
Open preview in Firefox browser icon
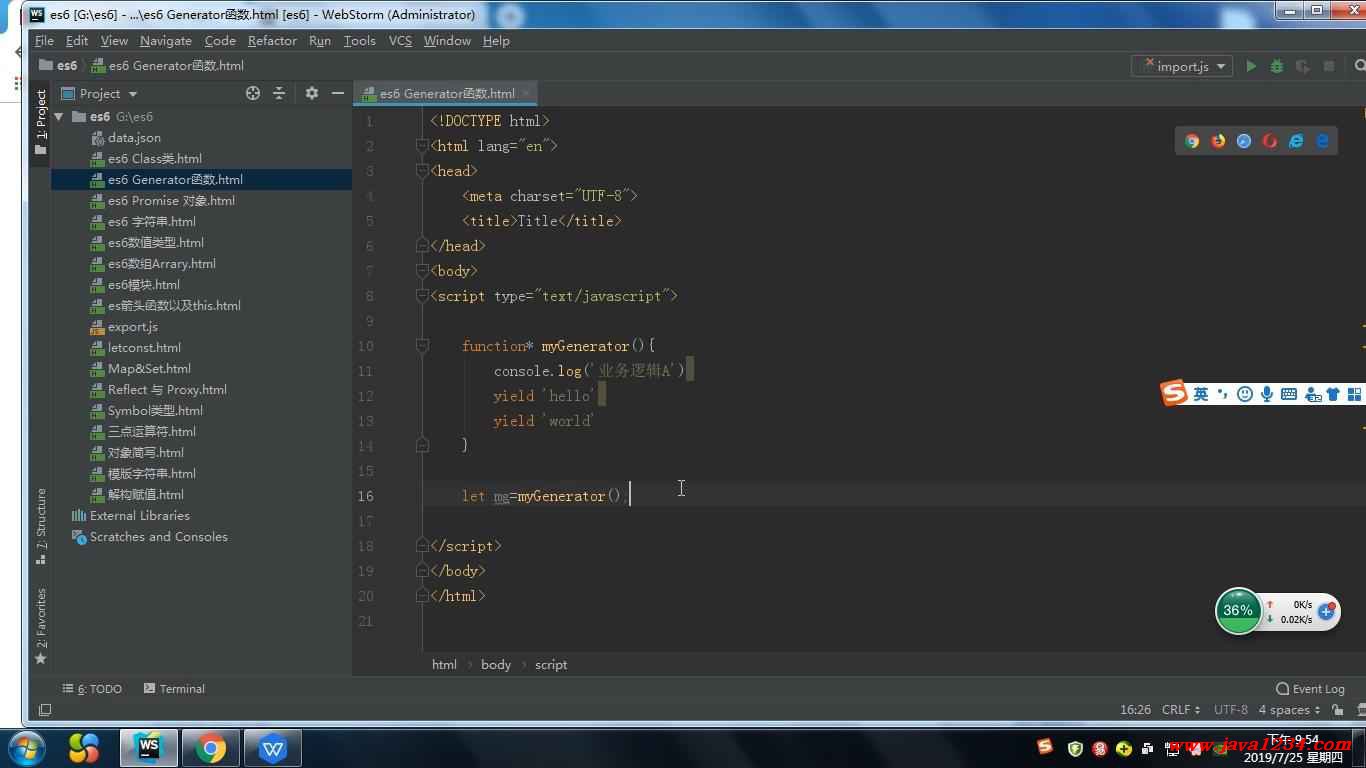point(1218,141)
